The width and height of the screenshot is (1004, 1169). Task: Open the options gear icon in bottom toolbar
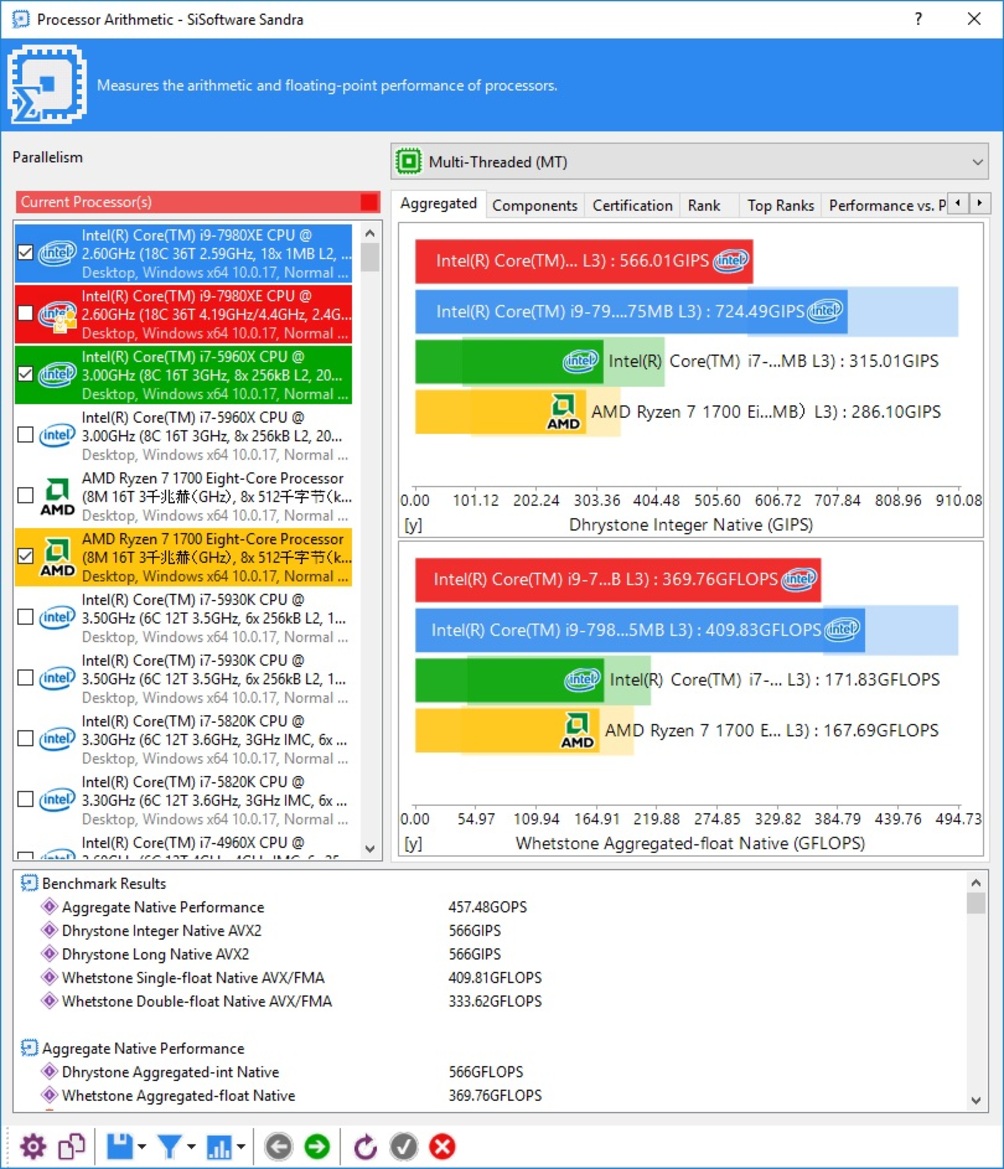[x=33, y=1147]
